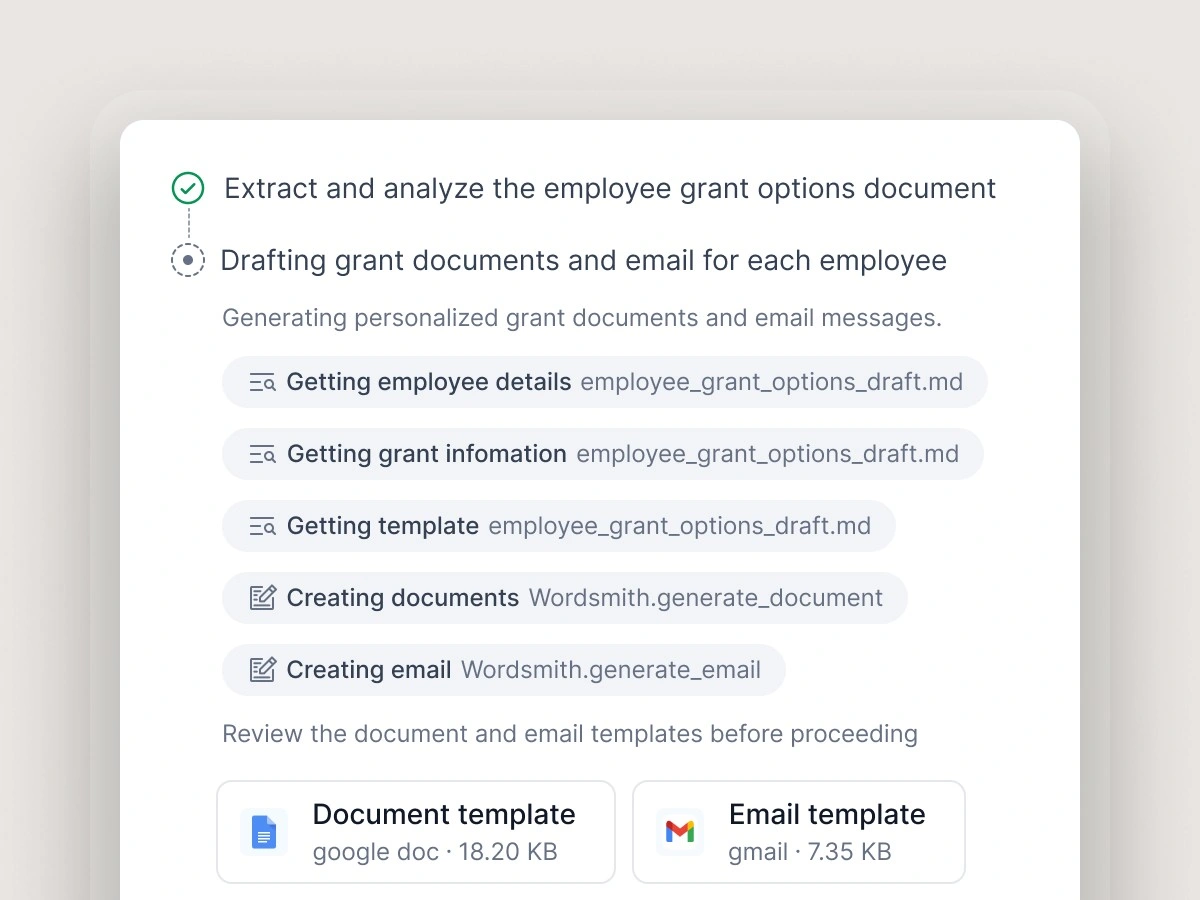Click 'Drafting grant documents and email for each employee'
Screen dimensions: 1200x900
(584, 261)
